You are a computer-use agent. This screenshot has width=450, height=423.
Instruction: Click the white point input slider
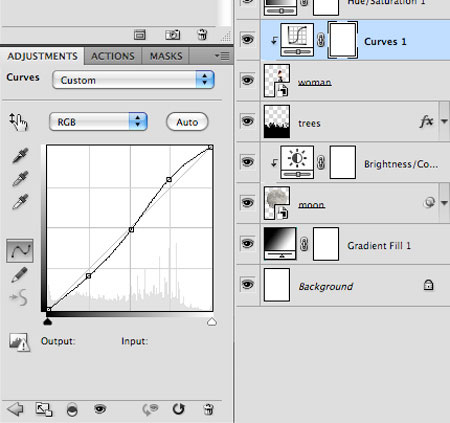pos(212,322)
